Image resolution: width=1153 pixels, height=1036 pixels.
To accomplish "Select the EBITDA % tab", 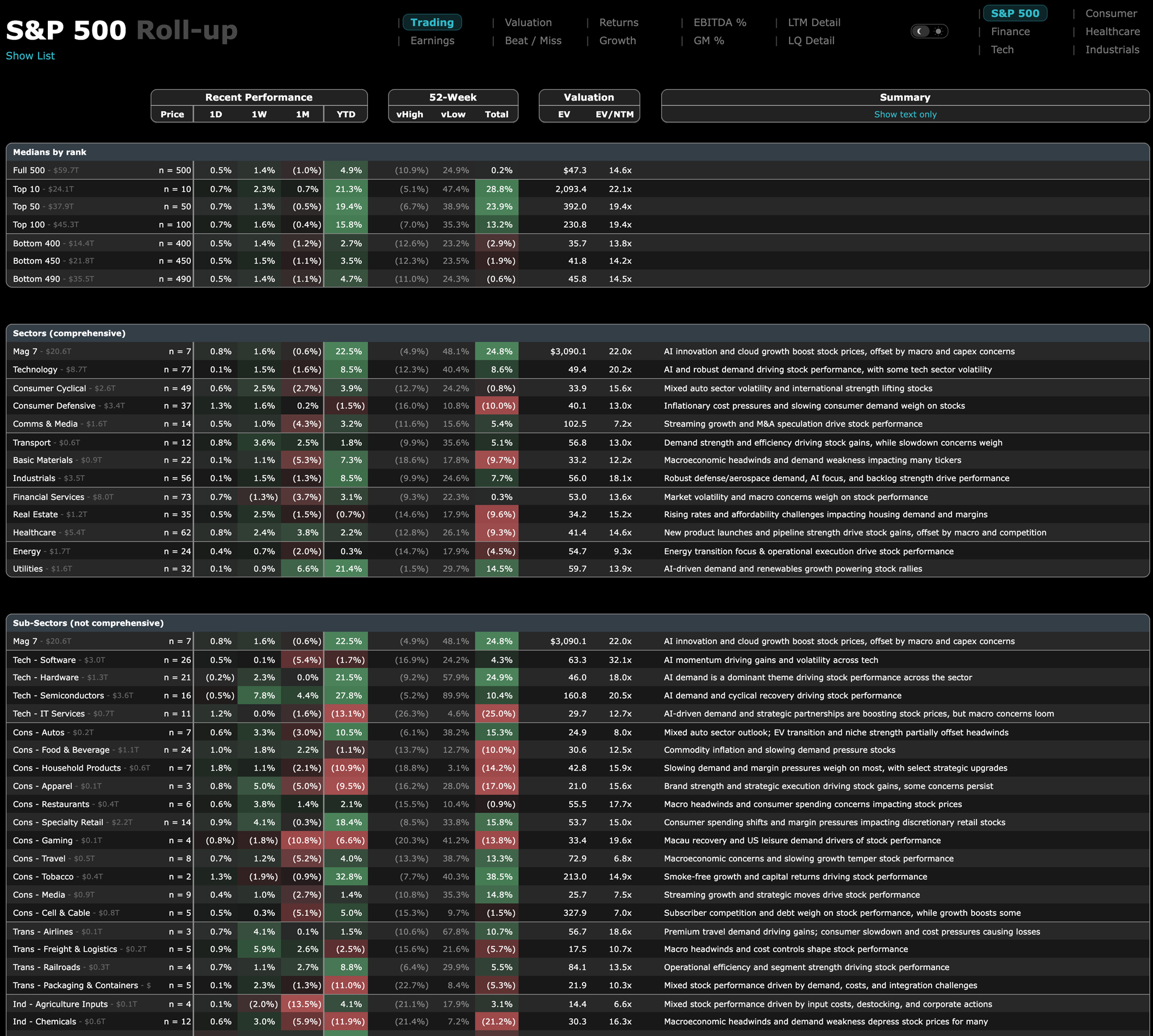I will point(719,23).
